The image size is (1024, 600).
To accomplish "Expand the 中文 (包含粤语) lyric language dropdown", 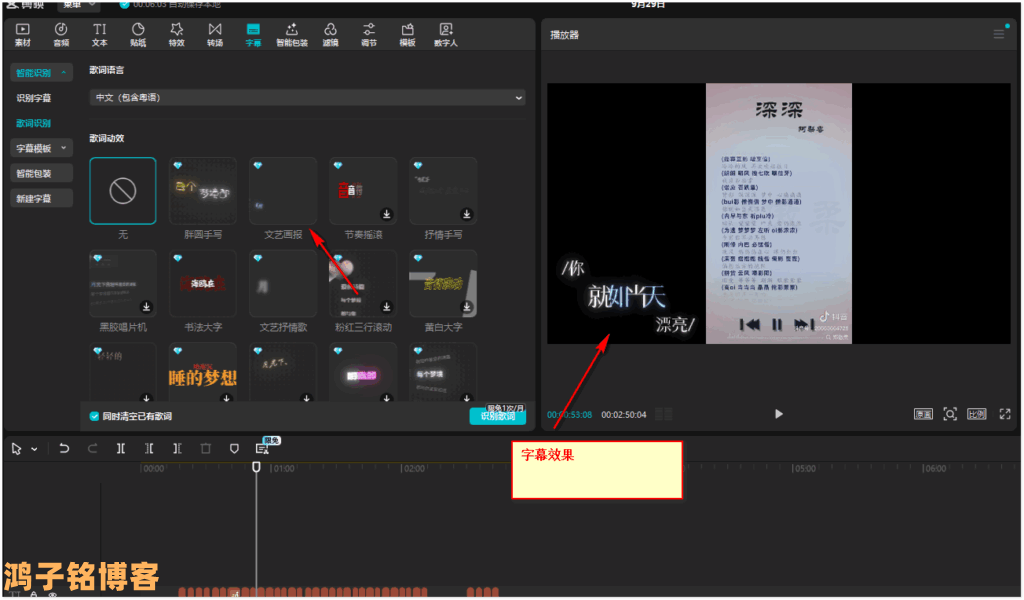I will (306, 98).
